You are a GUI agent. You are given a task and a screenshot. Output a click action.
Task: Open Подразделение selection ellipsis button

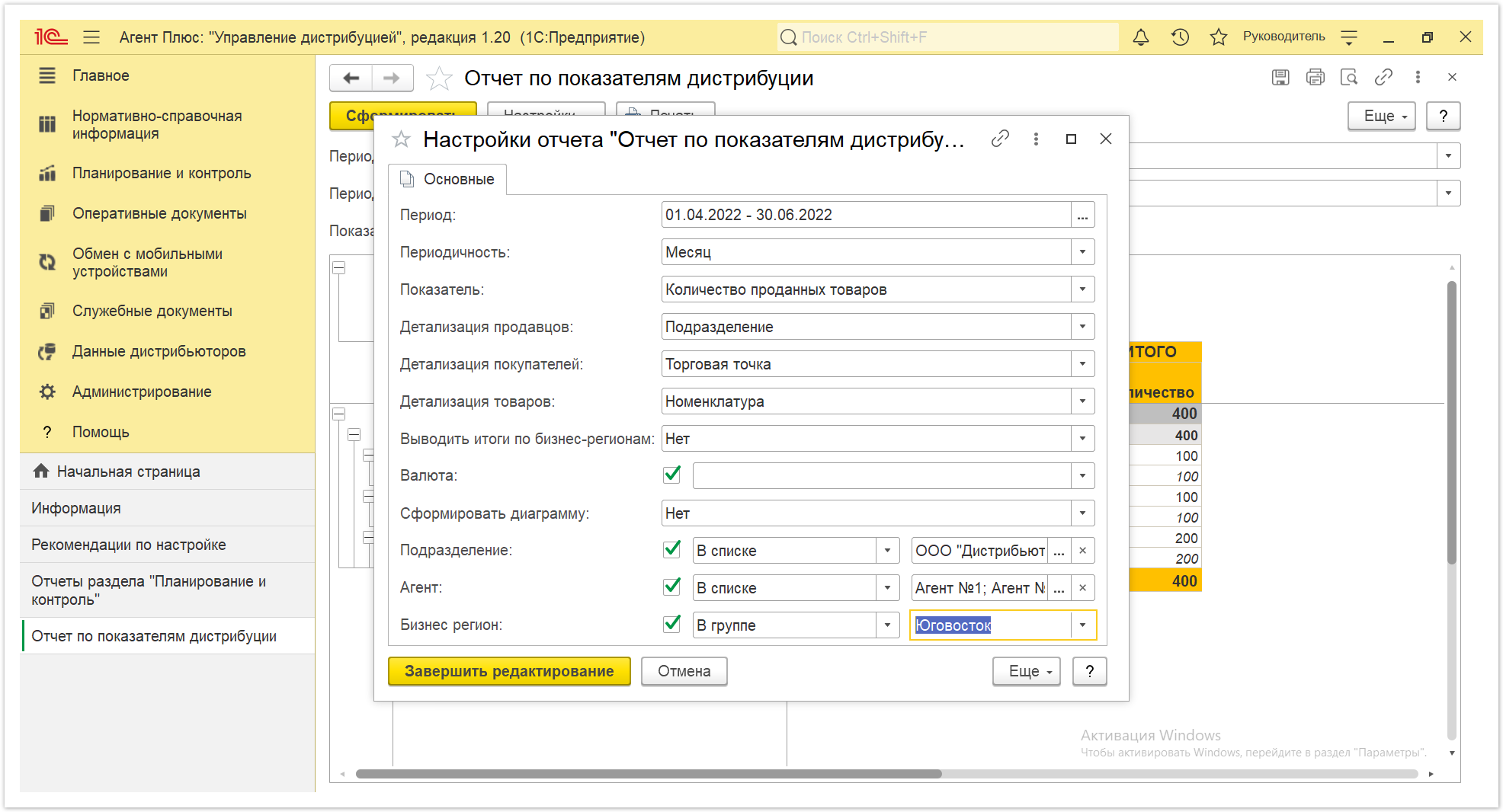(x=1059, y=550)
